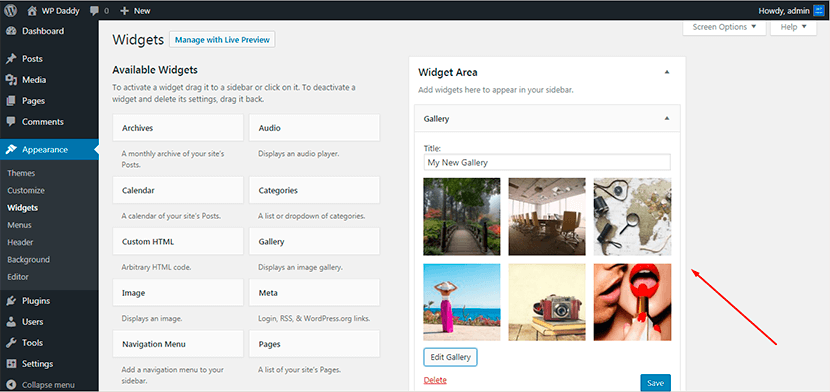Open the Menus submenu item
The width and height of the screenshot is (830, 392).
click(20, 225)
